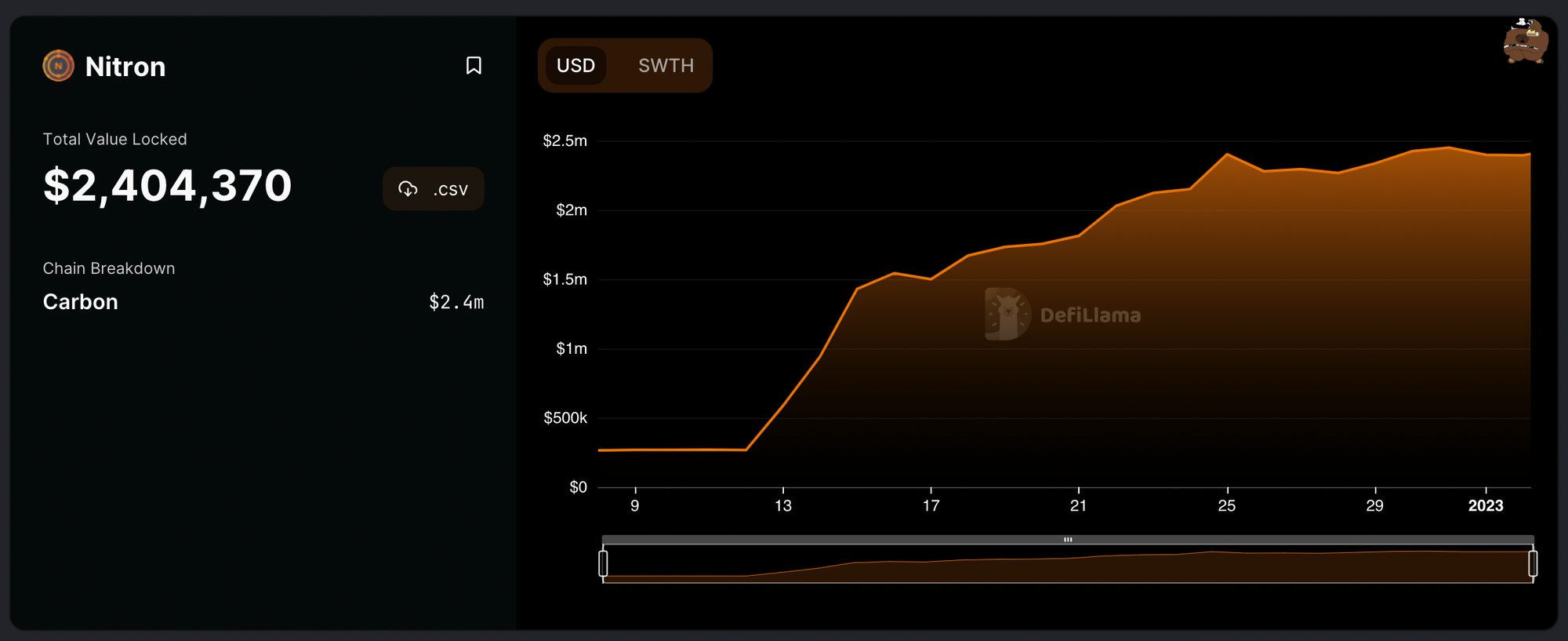Click the range slider's top grip bar
The width and height of the screenshot is (1568, 641).
pos(1068,540)
